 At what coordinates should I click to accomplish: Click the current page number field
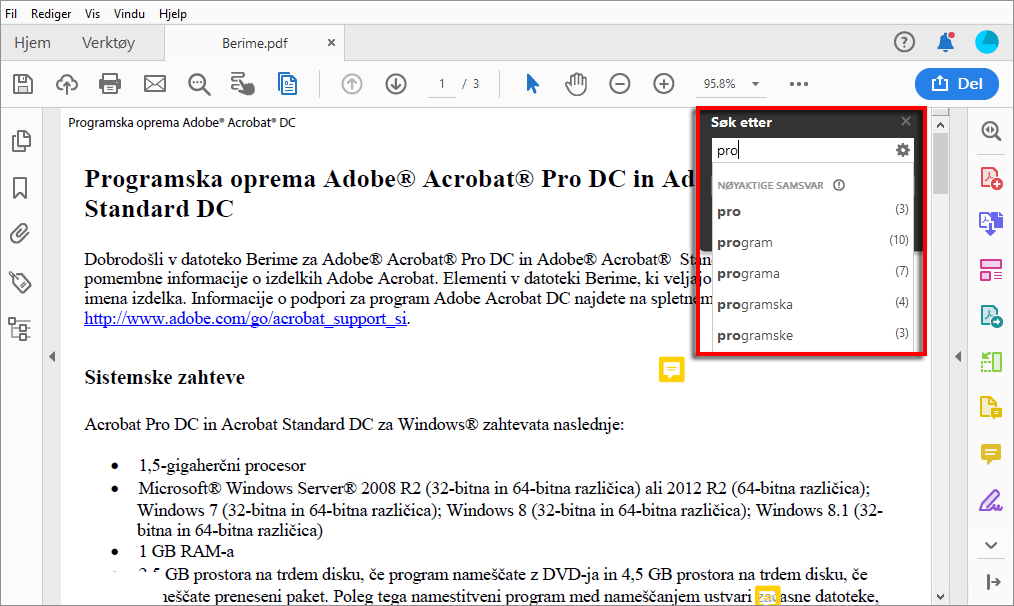point(442,84)
